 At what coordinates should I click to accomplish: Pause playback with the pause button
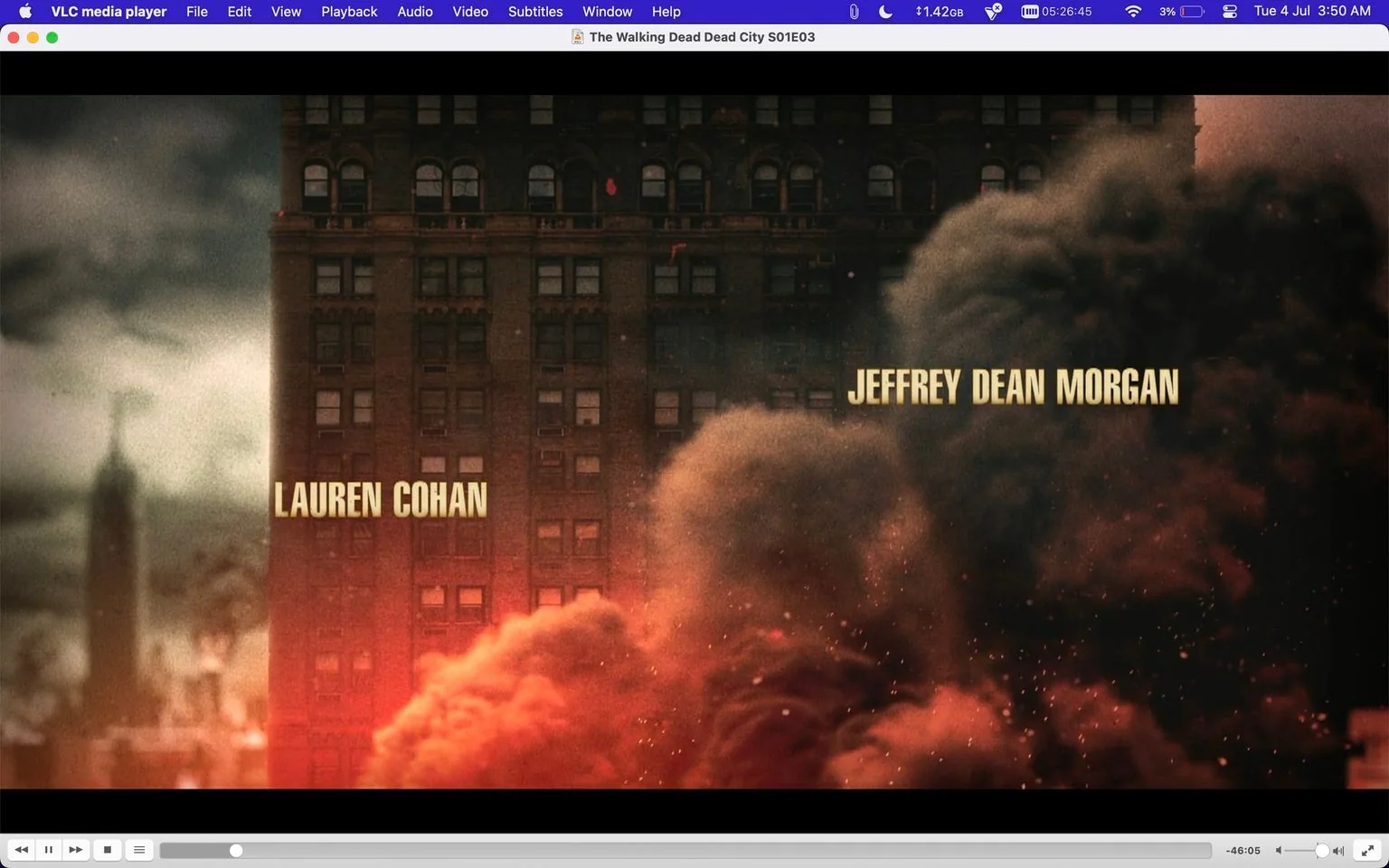pyautogui.click(x=49, y=850)
